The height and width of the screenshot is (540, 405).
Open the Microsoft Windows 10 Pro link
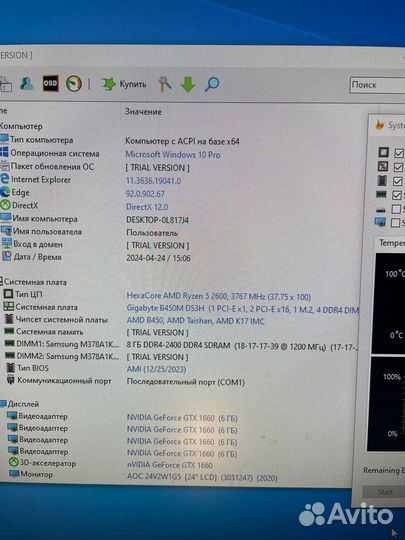coord(173,155)
